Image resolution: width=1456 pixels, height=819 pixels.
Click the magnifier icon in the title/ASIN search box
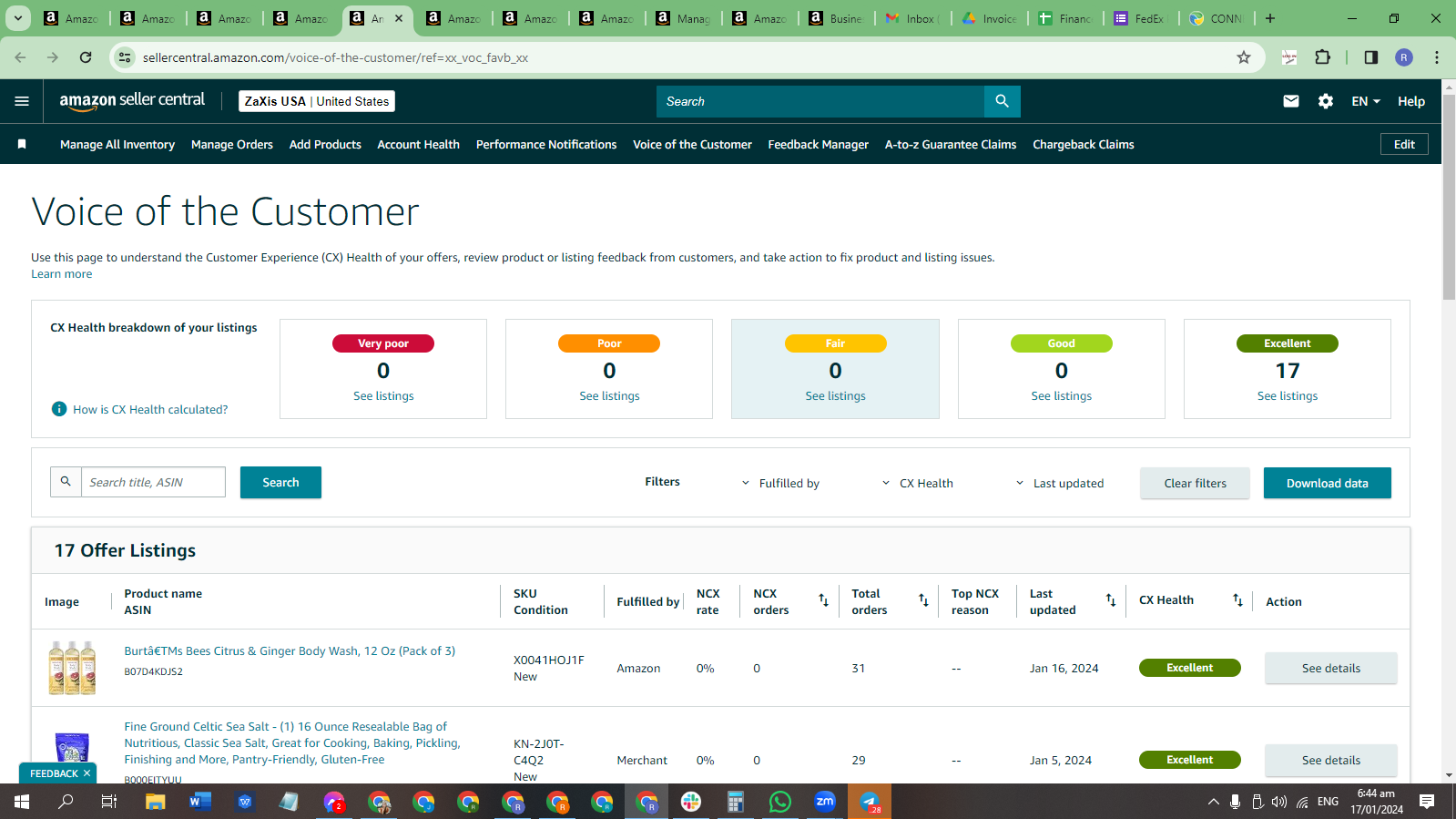coord(66,482)
